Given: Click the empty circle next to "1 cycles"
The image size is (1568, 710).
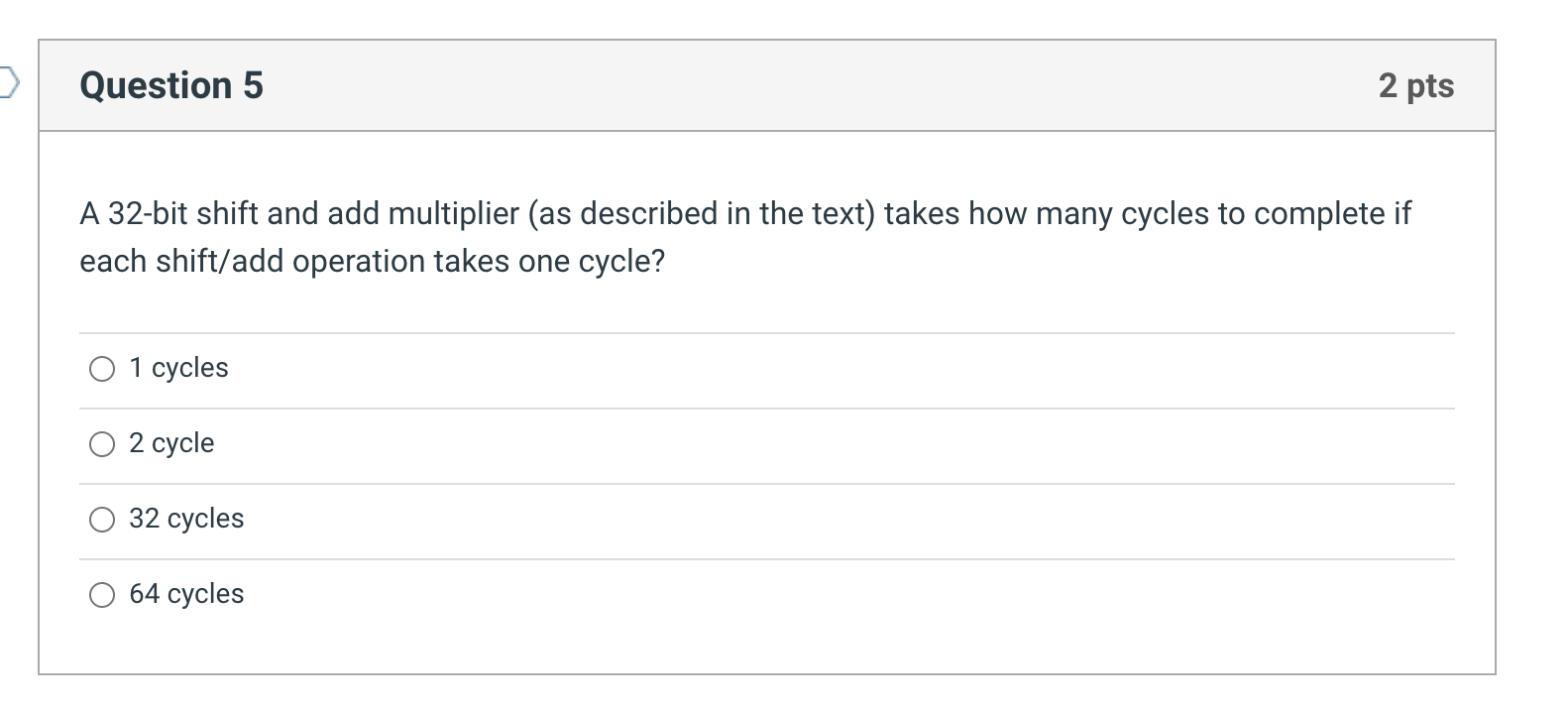Looking at the screenshot, I should (102, 368).
